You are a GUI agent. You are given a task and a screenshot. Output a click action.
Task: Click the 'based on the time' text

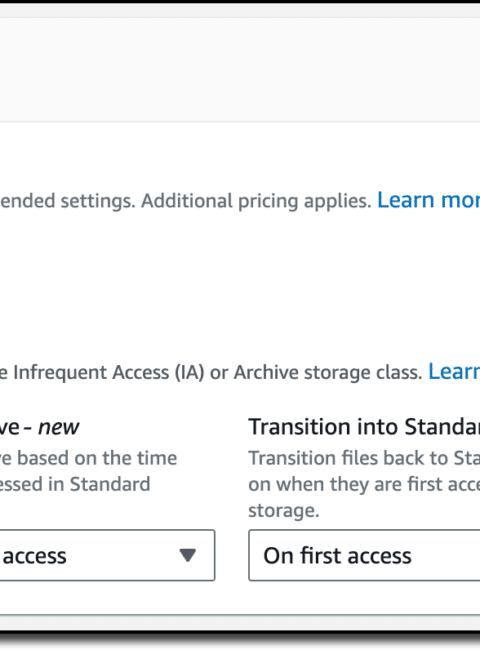97,458
